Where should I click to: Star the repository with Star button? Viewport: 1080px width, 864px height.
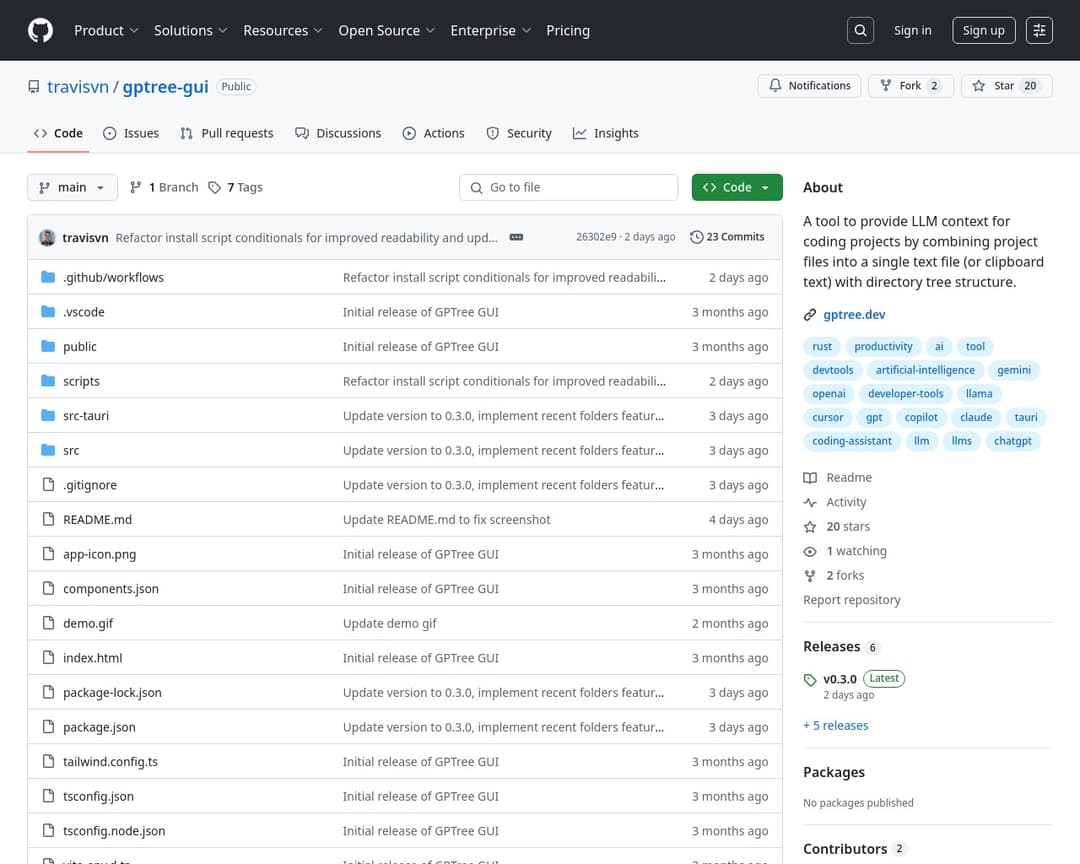click(1006, 86)
